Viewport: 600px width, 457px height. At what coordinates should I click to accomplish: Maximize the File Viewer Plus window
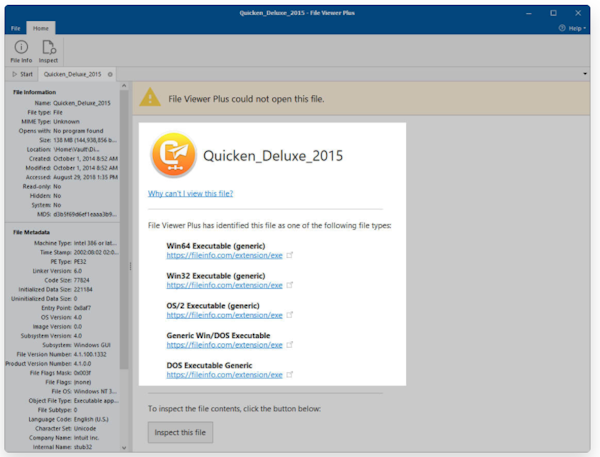pos(553,13)
